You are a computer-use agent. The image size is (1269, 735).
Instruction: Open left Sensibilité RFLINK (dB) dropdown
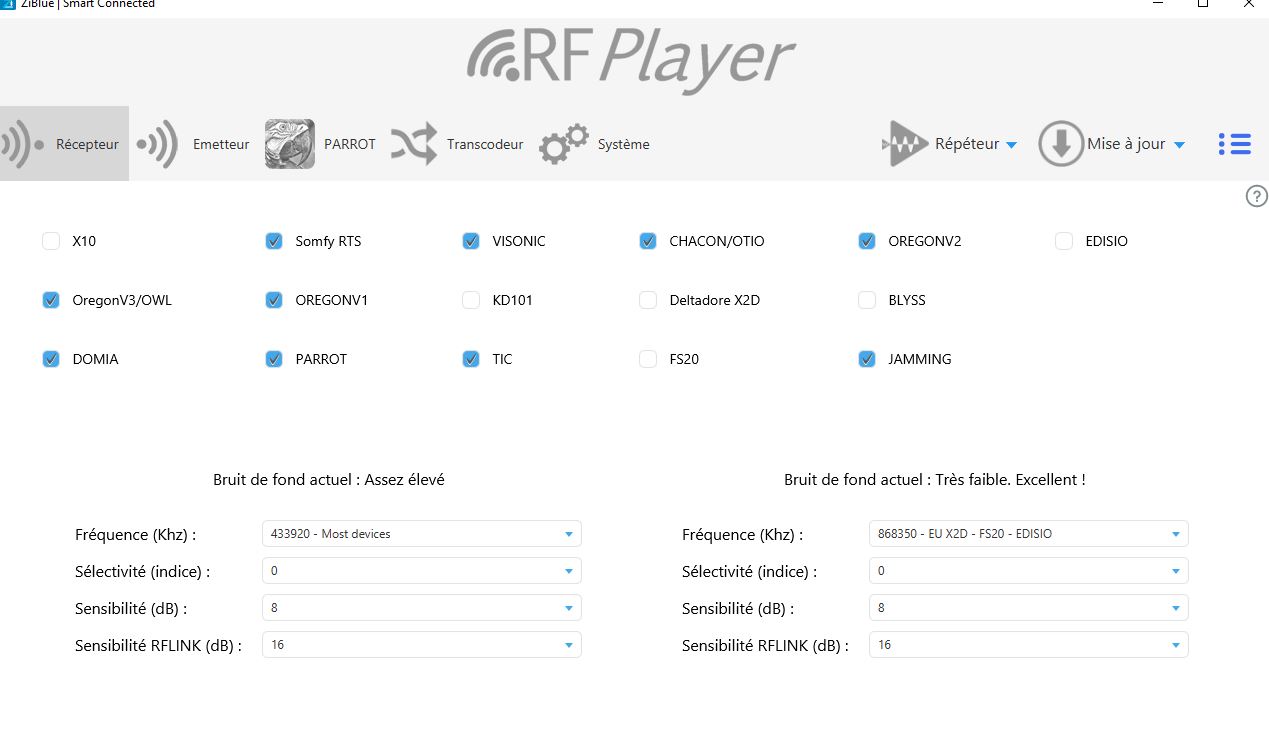[x=421, y=645]
